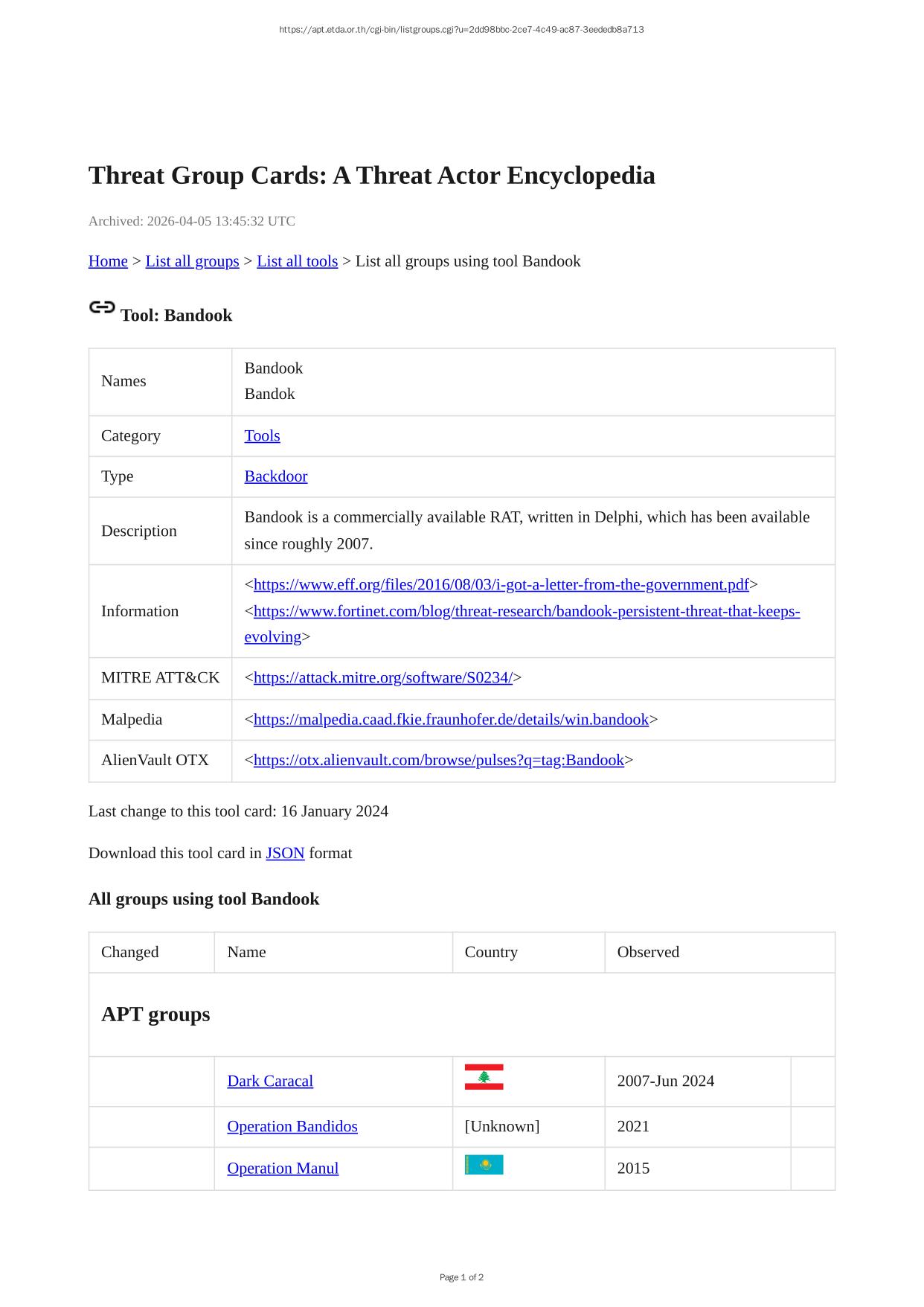This screenshot has width=924, height=1307.
Task: Open the Backdoor type link
Action: pos(275,476)
